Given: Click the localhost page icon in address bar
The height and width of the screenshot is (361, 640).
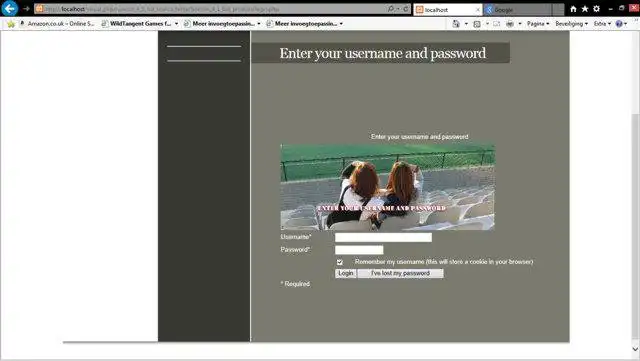Looking at the screenshot, I should [x=39, y=9].
